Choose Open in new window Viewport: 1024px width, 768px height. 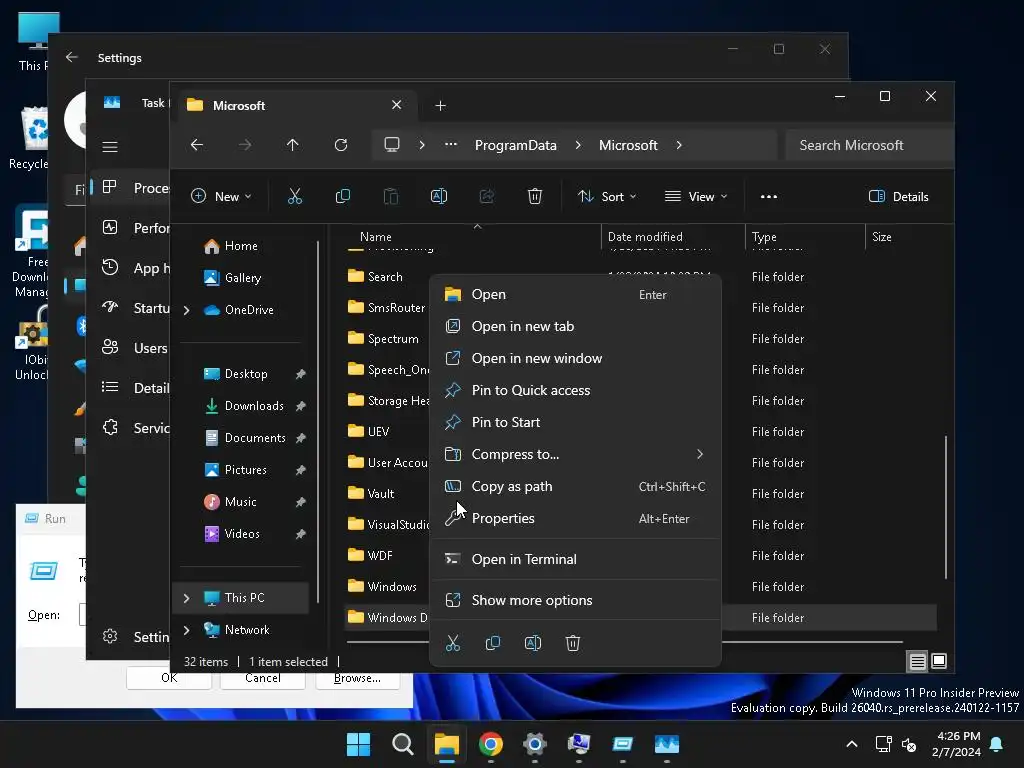point(575,359)
